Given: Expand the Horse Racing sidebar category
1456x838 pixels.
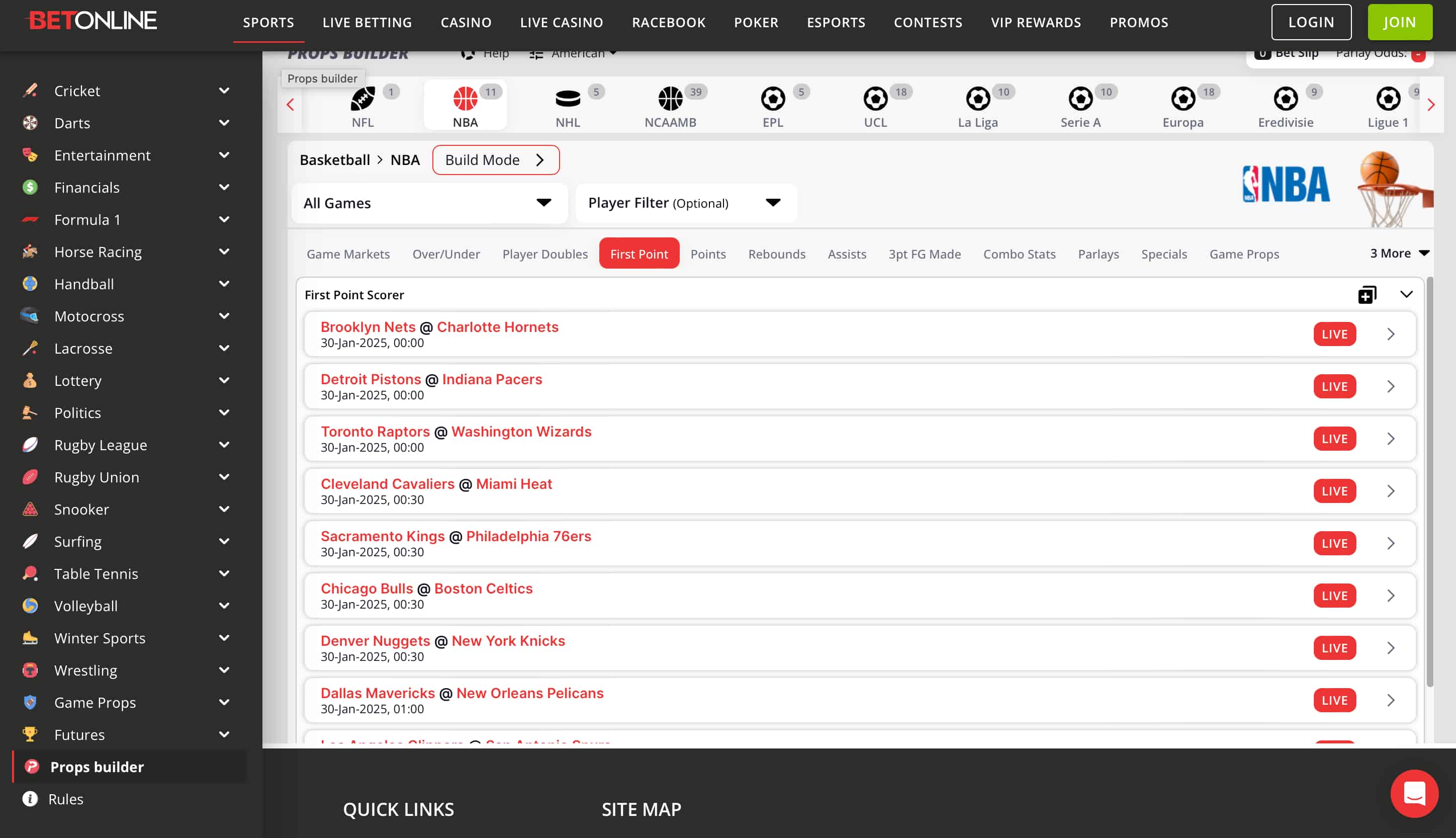Looking at the screenshot, I should tap(224, 252).
